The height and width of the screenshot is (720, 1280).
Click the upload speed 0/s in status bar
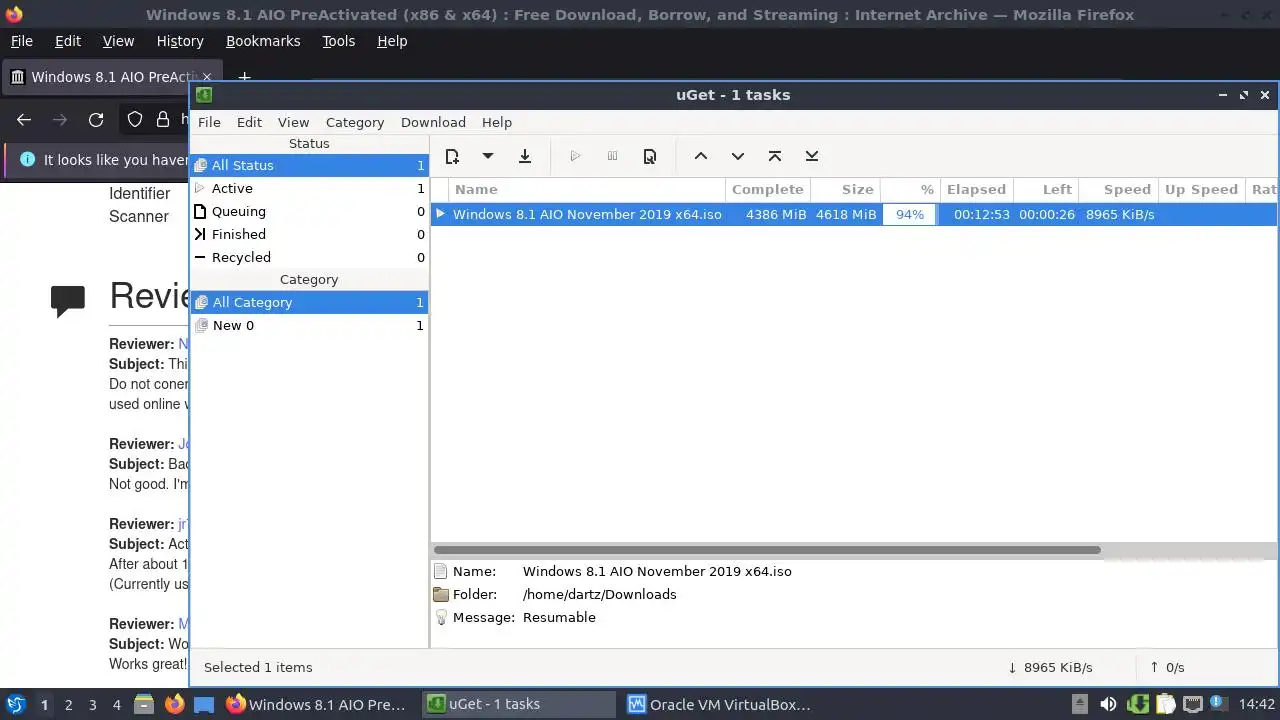coord(1167,667)
